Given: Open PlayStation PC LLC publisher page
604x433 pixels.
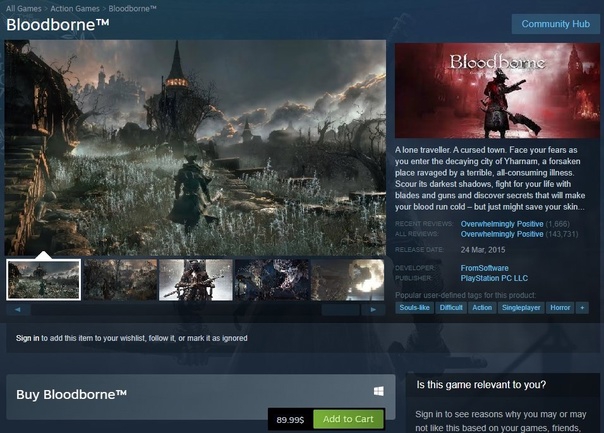Looking at the screenshot, I should [x=494, y=278].
